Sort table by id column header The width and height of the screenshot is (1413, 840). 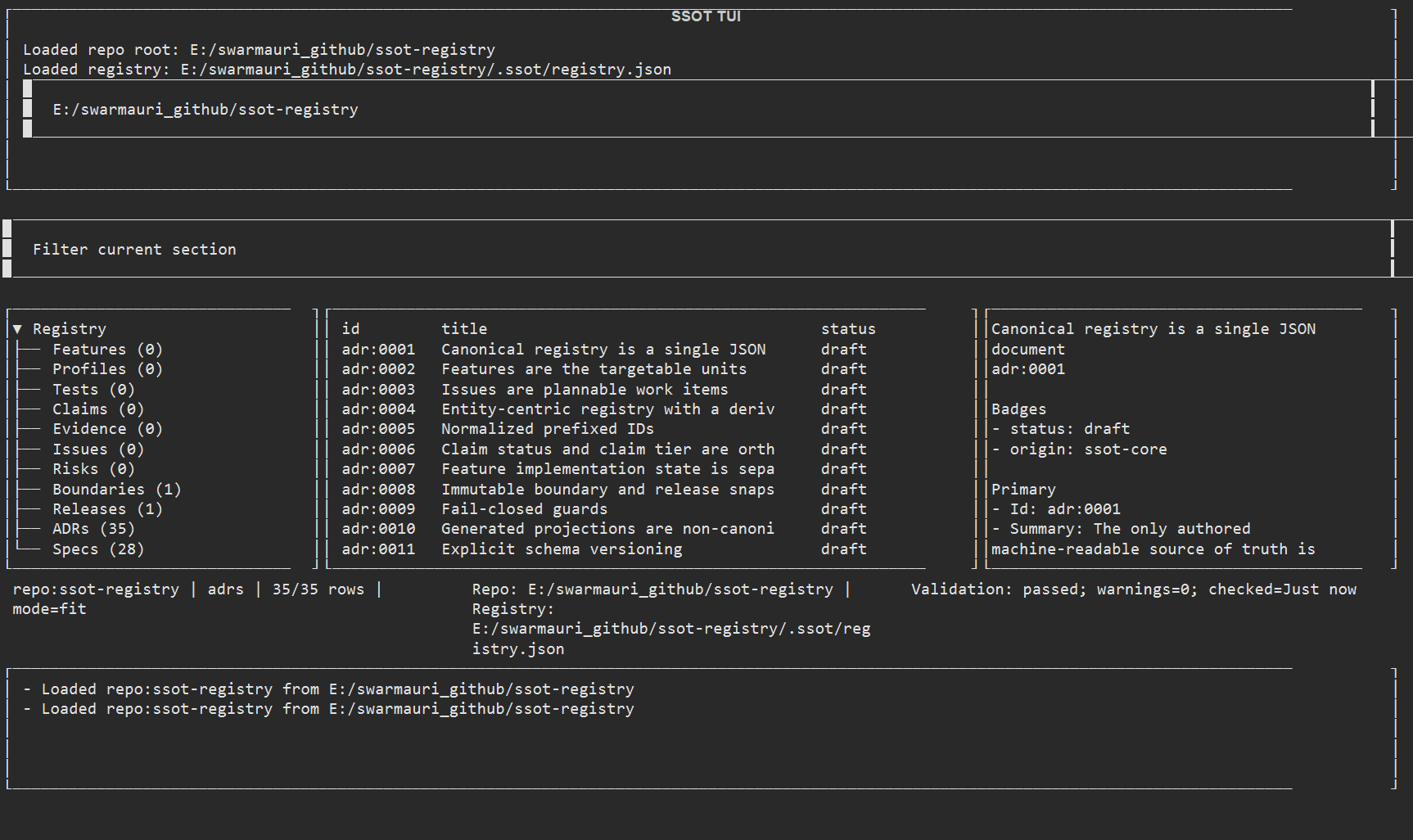350,329
